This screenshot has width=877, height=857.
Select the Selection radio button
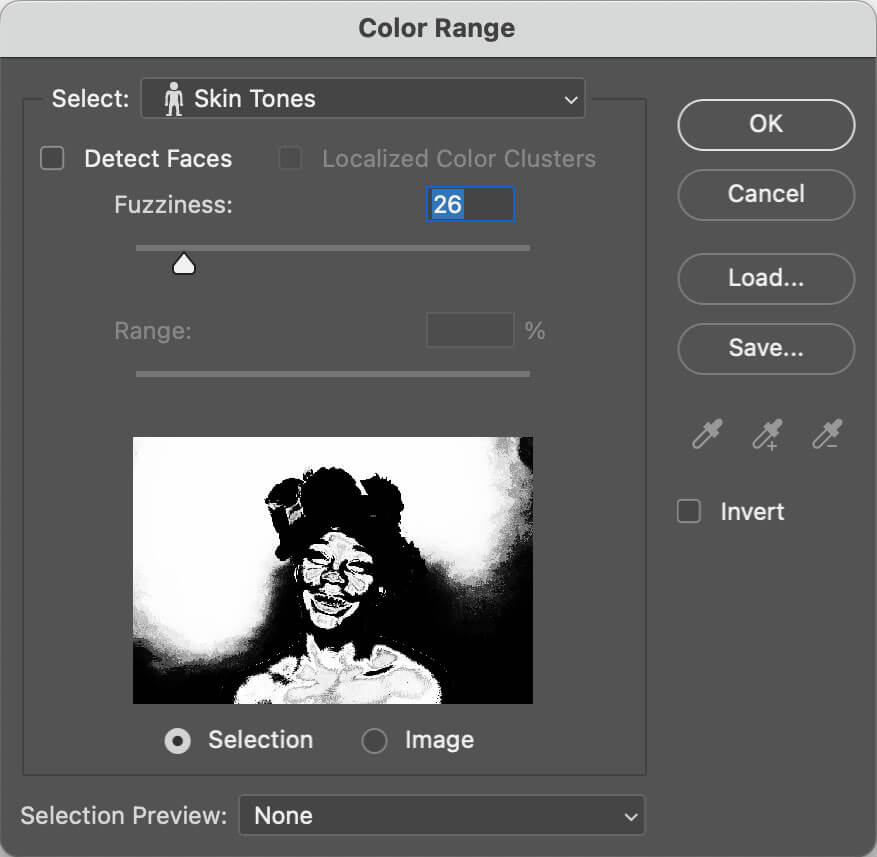coord(178,741)
